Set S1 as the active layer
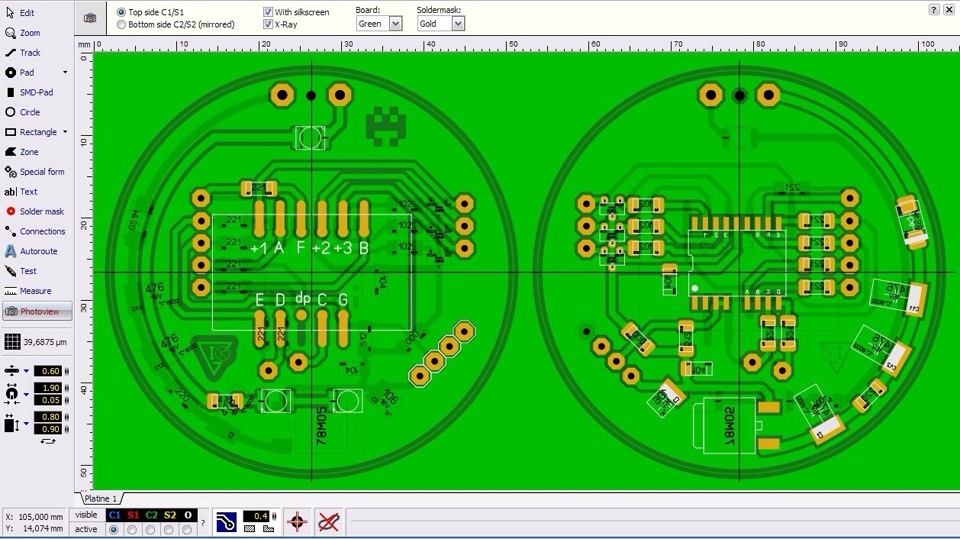 pos(132,530)
